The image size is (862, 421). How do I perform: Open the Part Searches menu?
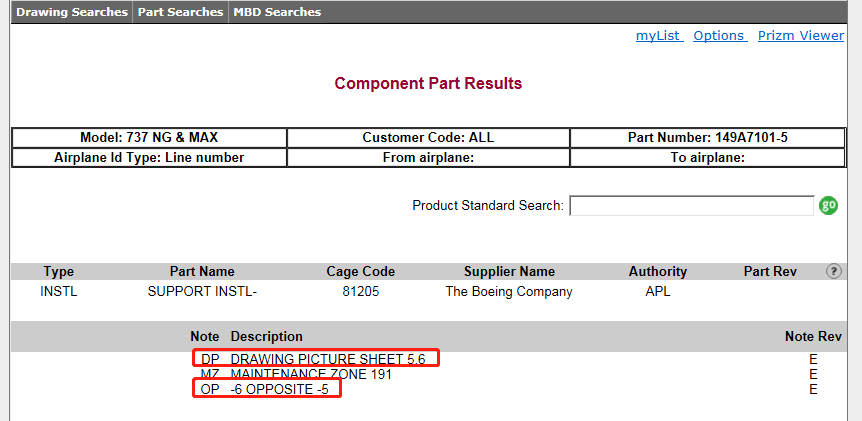pos(180,12)
